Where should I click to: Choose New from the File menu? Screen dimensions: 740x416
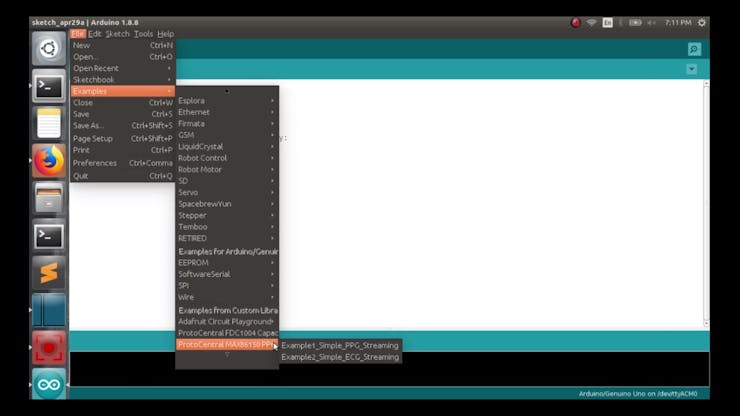[123, 45]
